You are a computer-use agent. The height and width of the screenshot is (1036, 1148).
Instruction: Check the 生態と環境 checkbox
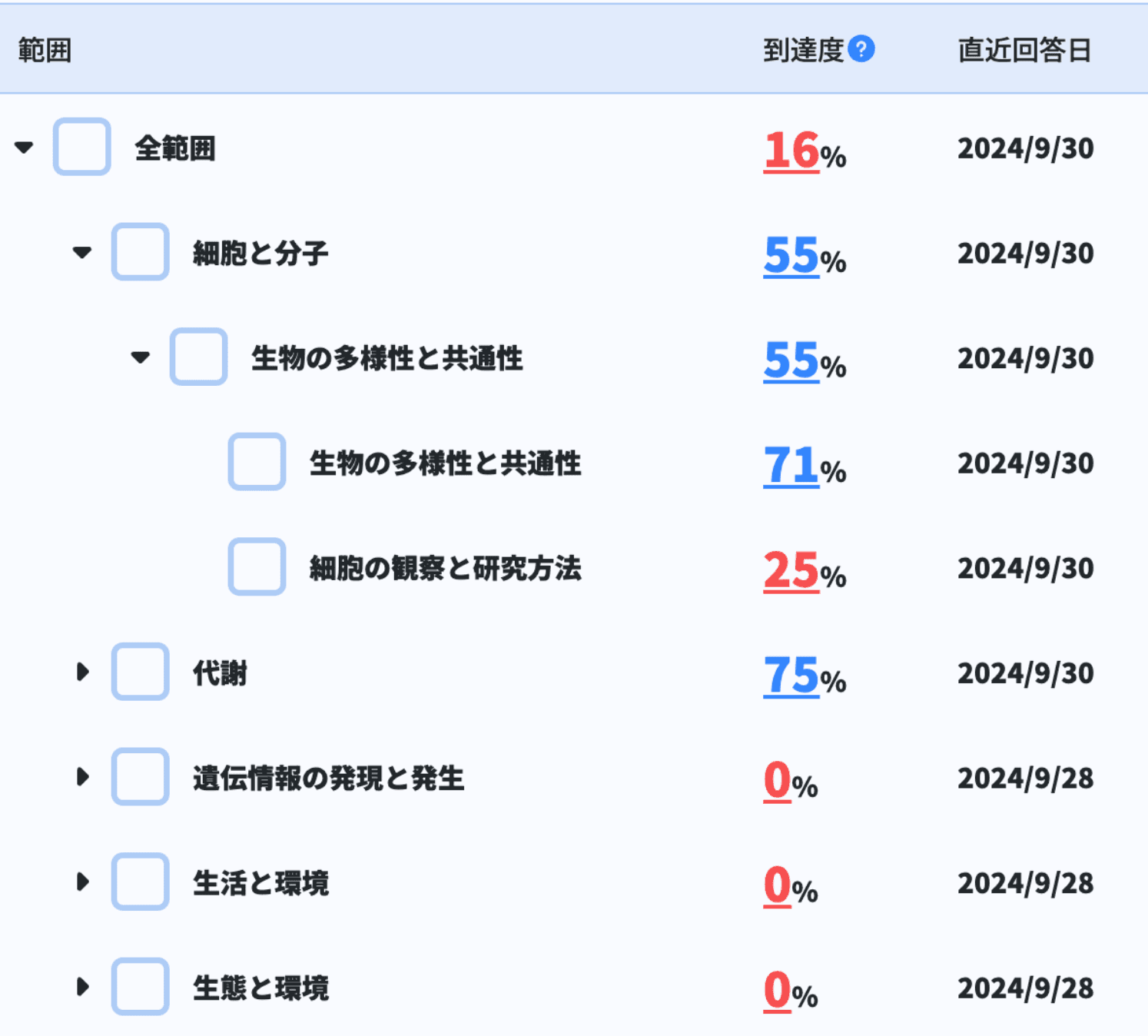(140, 988)
